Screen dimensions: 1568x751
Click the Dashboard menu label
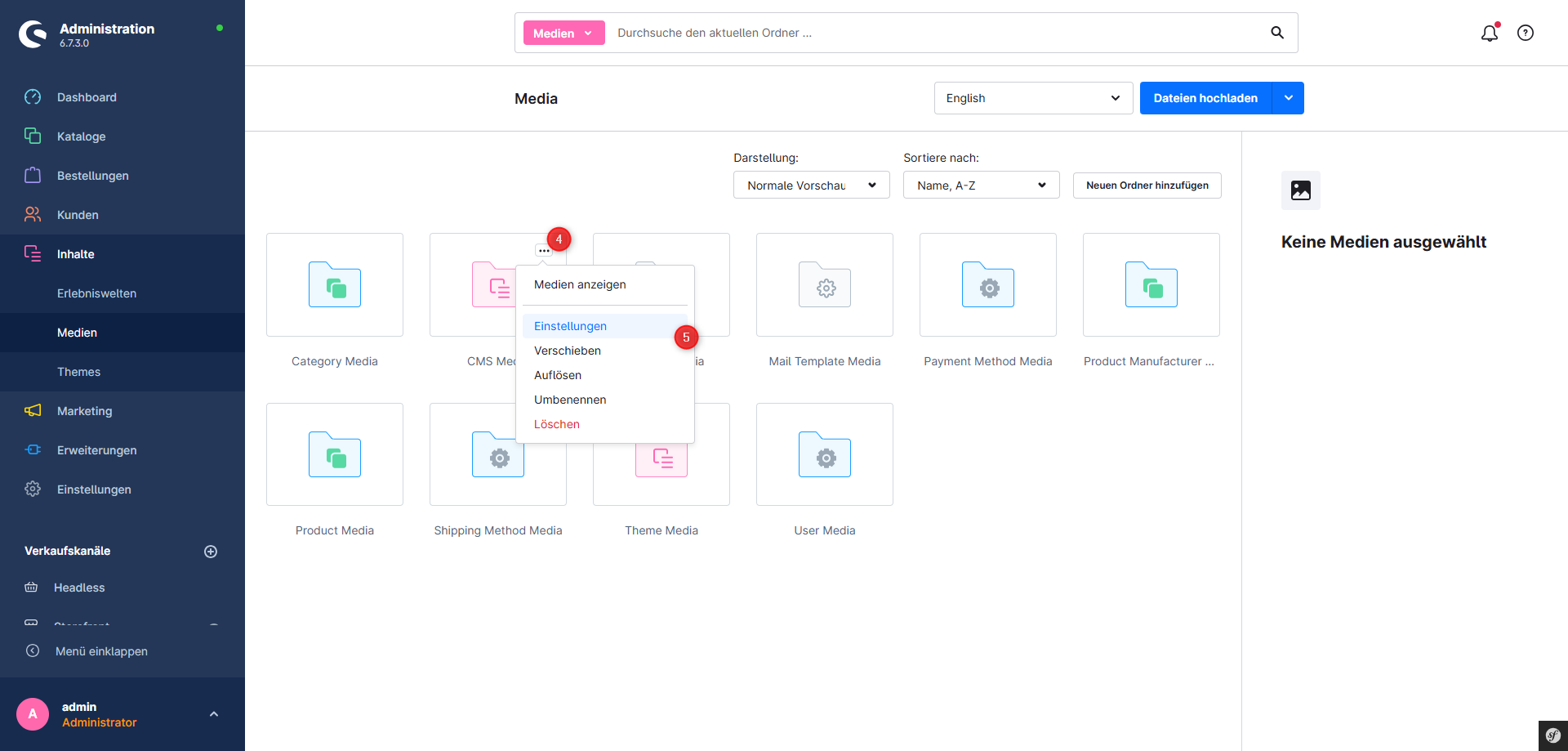pyautogui.click(x=87, y=97)
